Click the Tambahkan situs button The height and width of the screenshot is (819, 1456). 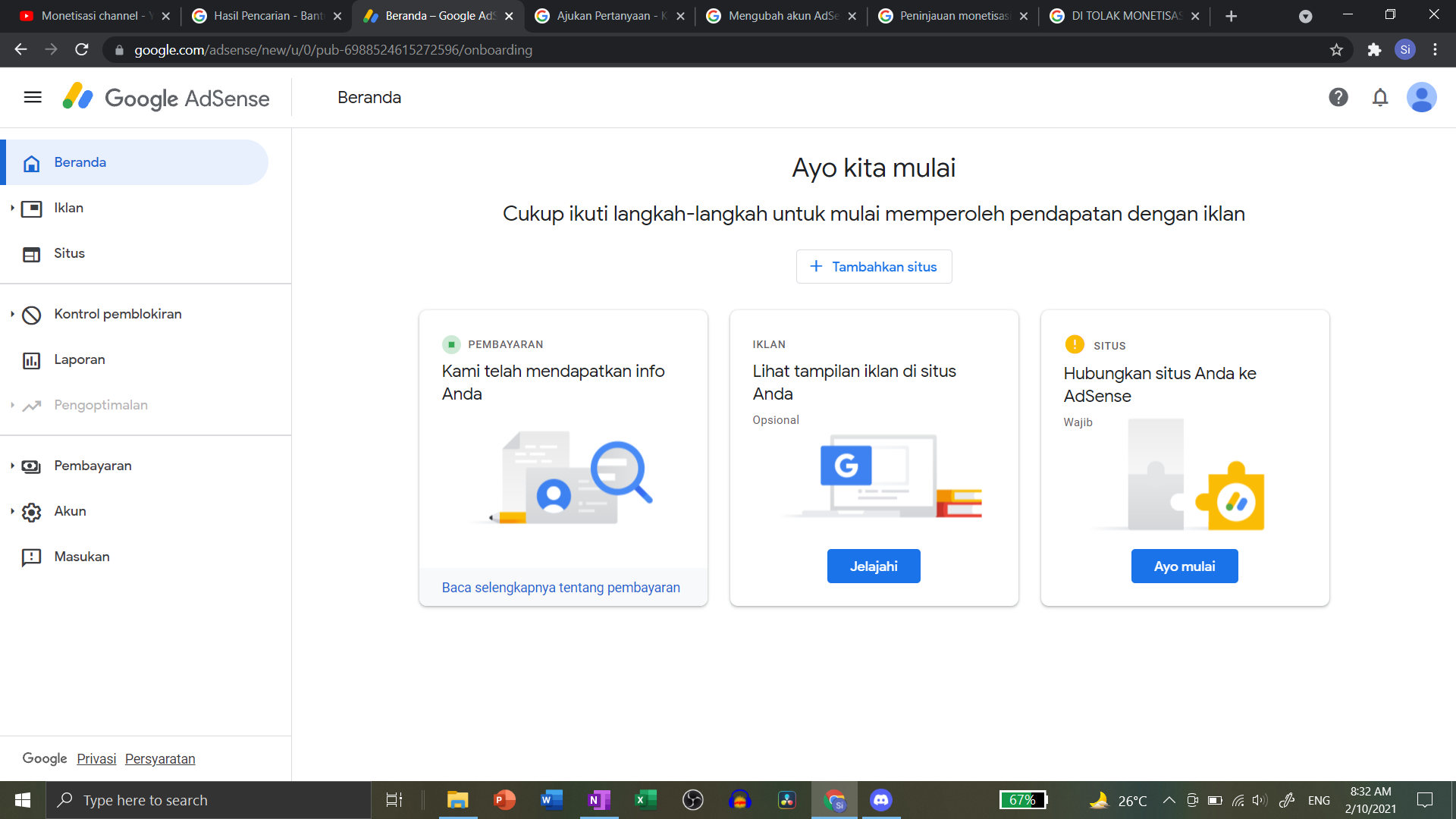tap(874, 267)
